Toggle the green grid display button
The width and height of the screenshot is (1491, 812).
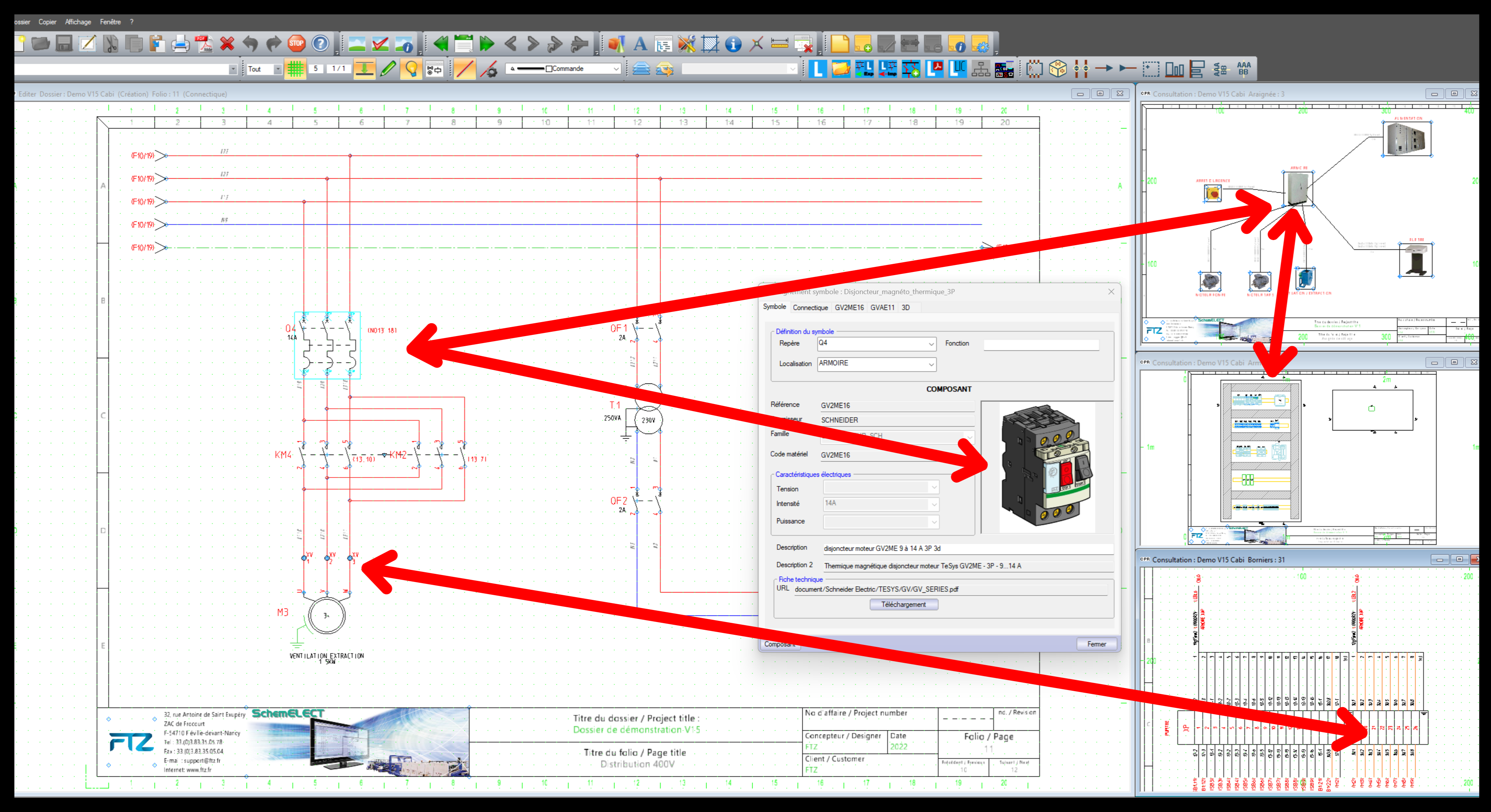pos(295,69)
